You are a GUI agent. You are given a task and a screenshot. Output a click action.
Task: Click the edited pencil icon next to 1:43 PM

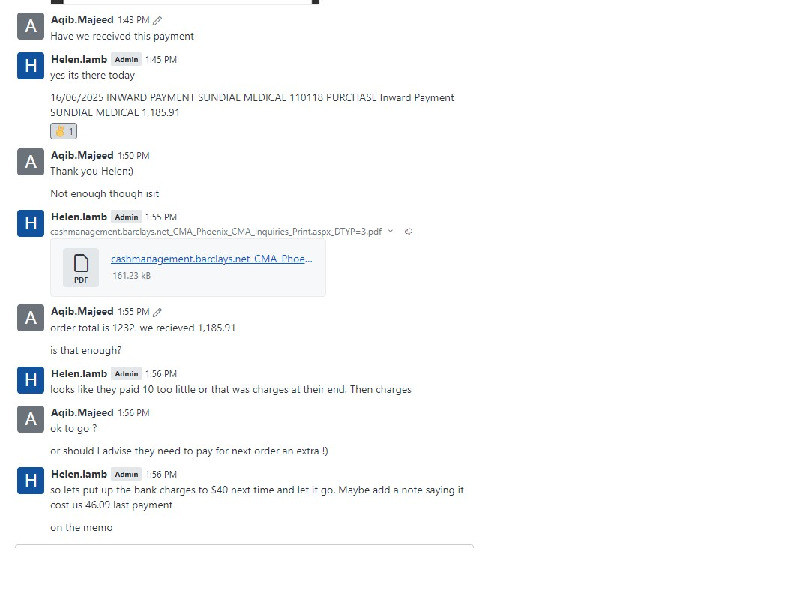[x=157, y=20]
